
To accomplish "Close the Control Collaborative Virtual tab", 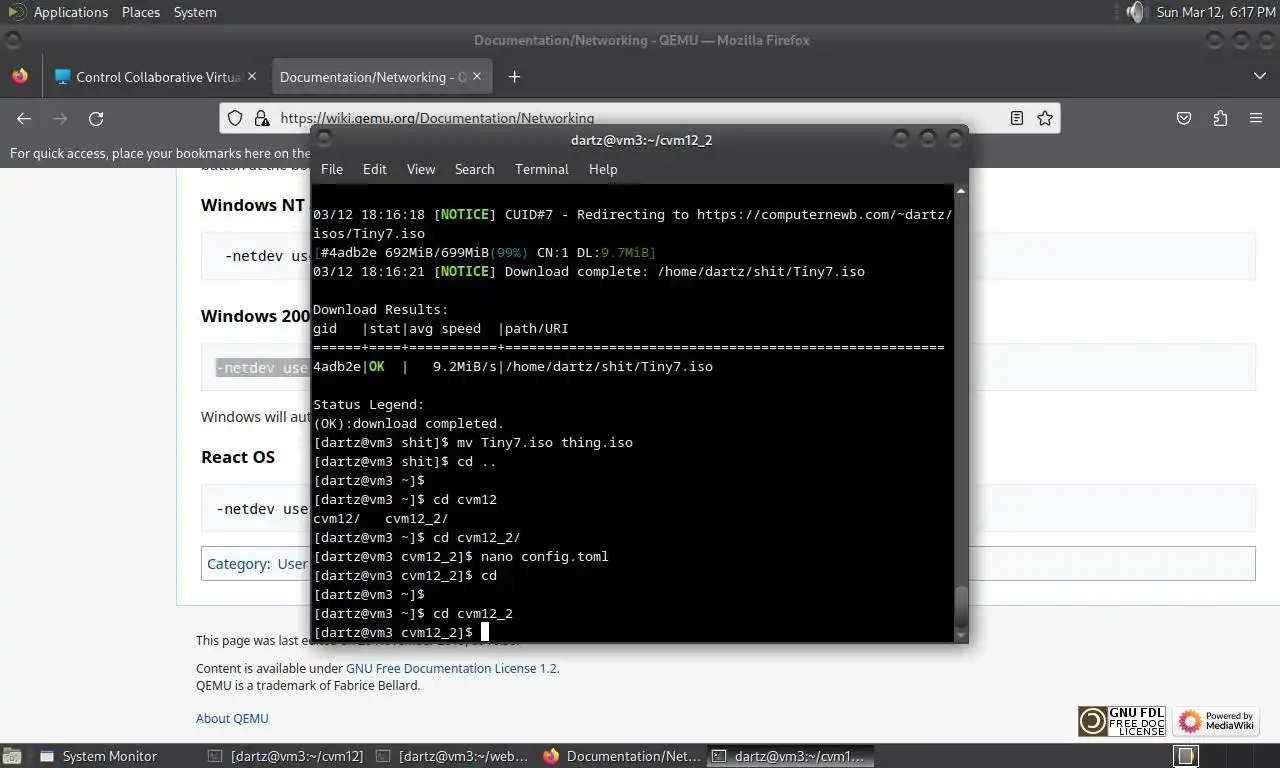I will pos(252,76).
